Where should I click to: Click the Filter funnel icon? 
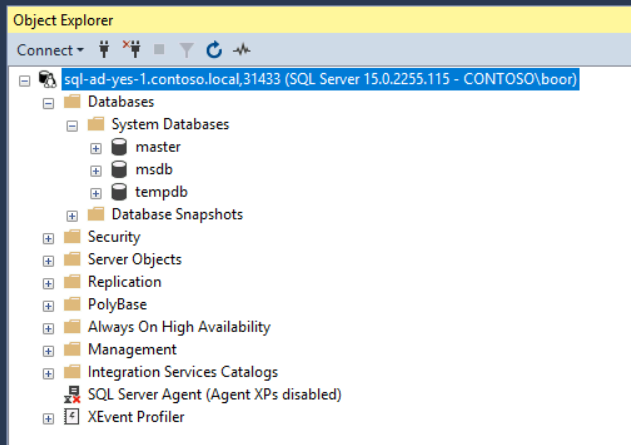pos(186,50)
